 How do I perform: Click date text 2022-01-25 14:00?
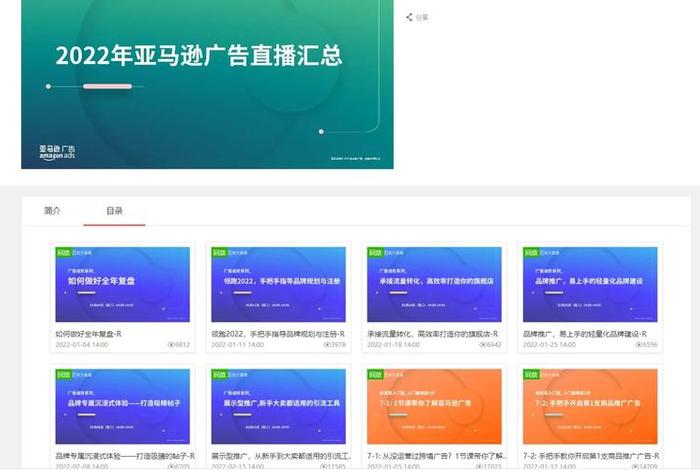(549, 345)
